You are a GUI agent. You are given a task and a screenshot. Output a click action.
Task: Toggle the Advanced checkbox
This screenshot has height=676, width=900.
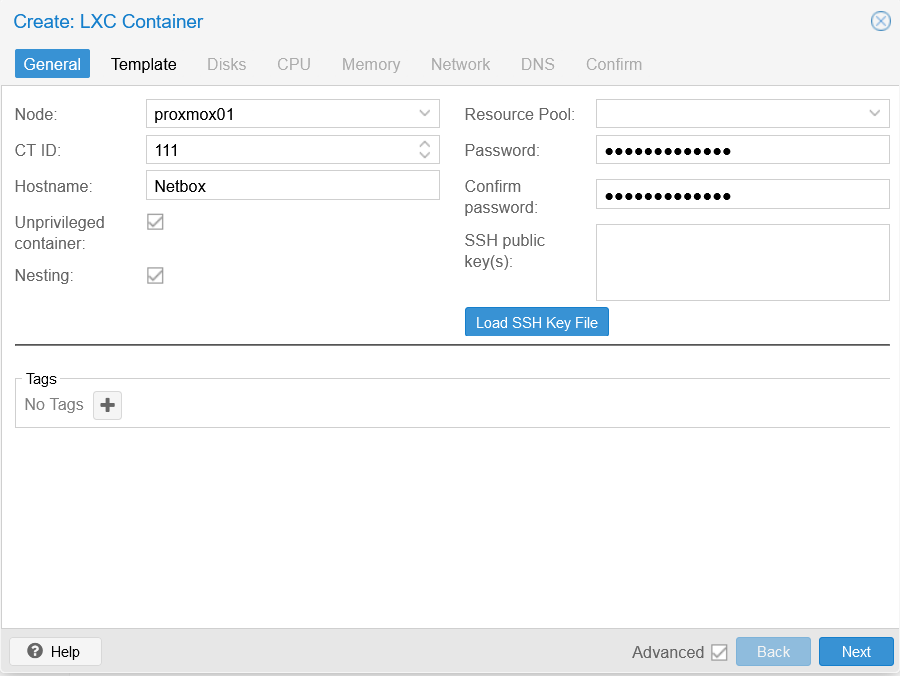tap(719, 652)
